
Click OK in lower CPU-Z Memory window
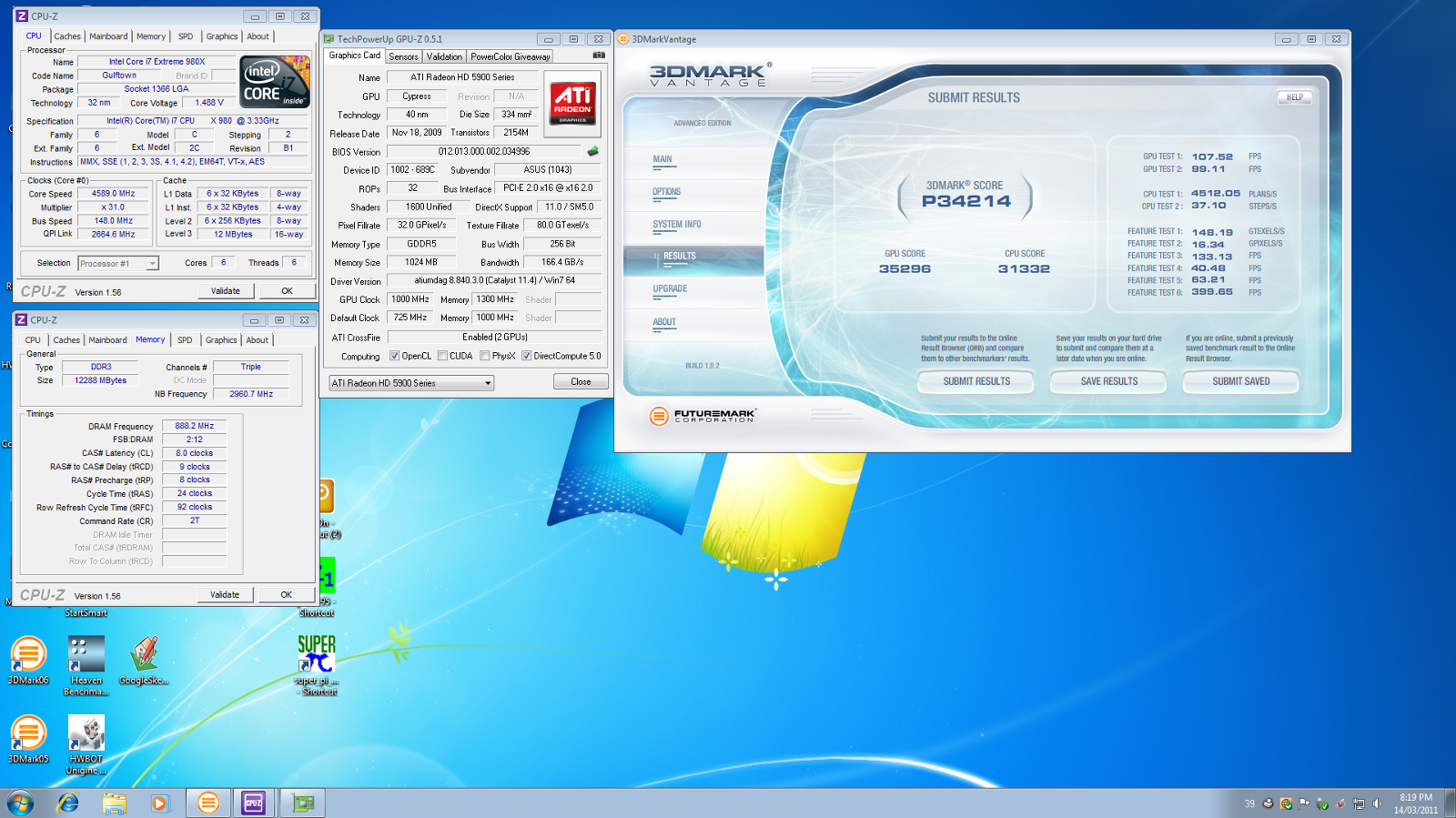(286, 595)
